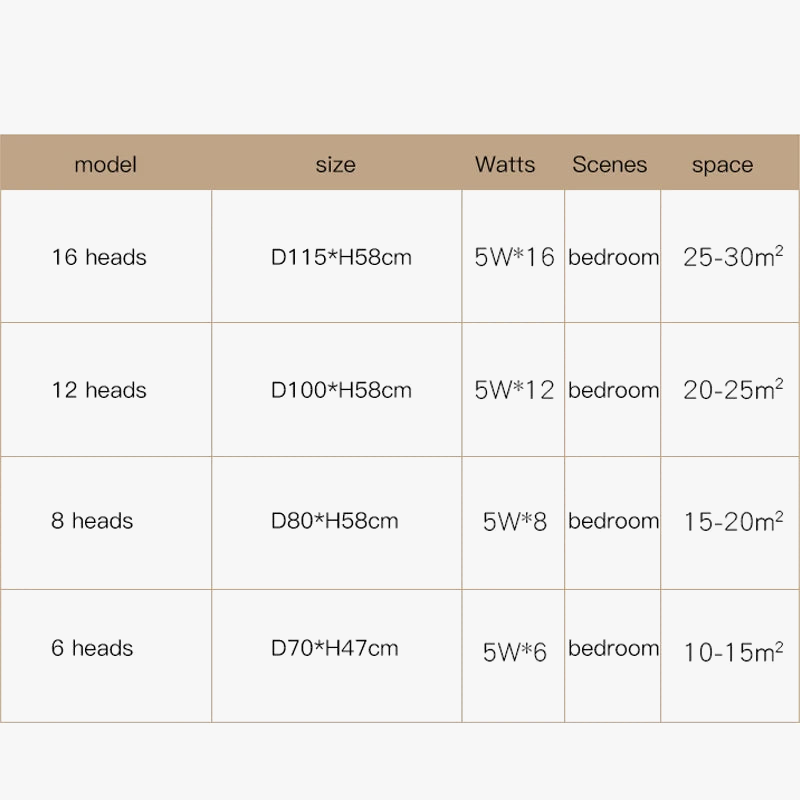Viewport: 800px width, 800px height.
Task: Click the "5W*12" watts cell
Action: [514, 390]
